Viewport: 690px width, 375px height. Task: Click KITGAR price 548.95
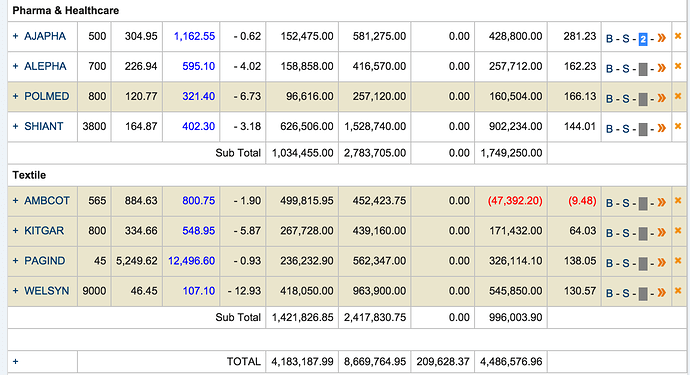coord(198,231)
